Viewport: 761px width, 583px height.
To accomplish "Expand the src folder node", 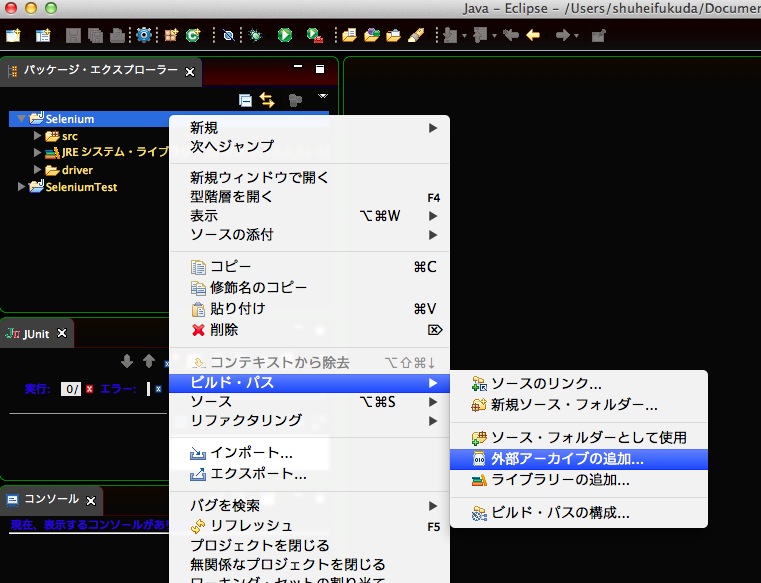I will click(37, 135).
